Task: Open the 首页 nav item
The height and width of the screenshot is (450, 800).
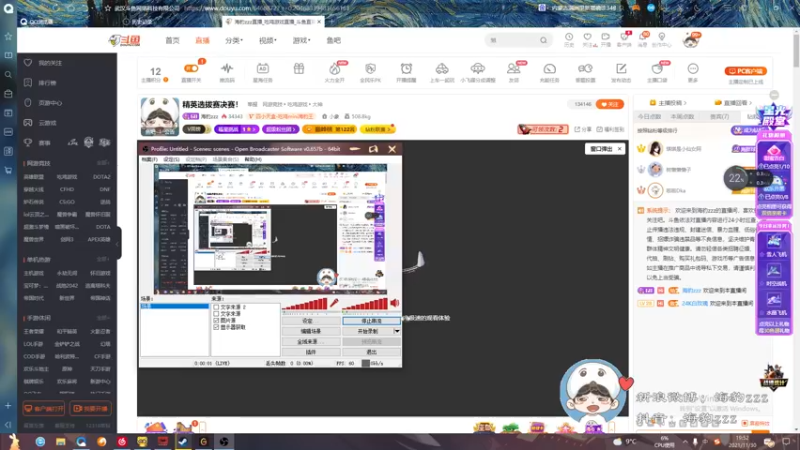Action: pyautogui.click(x=172, y=40)
